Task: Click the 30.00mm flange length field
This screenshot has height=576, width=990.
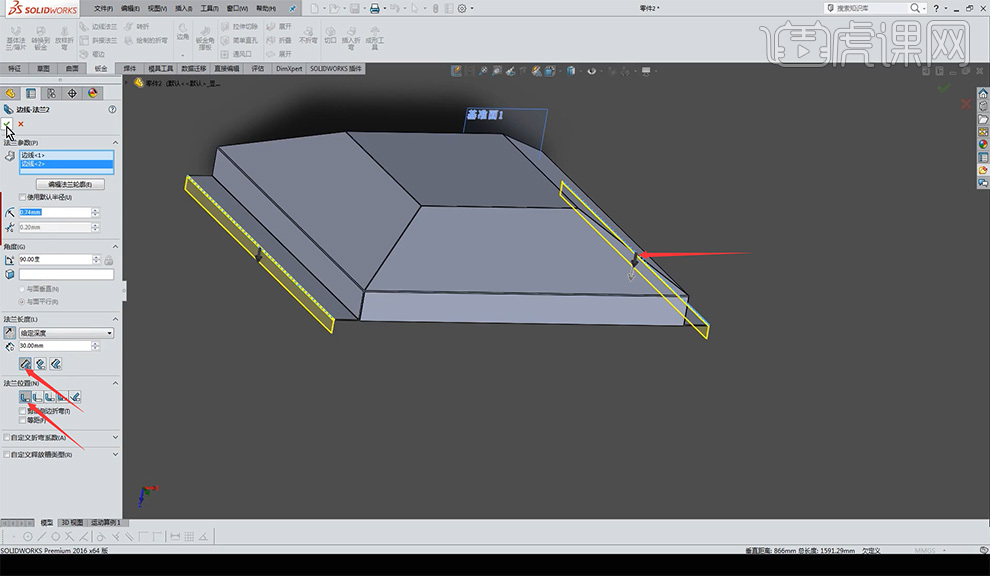Action: 54,346
